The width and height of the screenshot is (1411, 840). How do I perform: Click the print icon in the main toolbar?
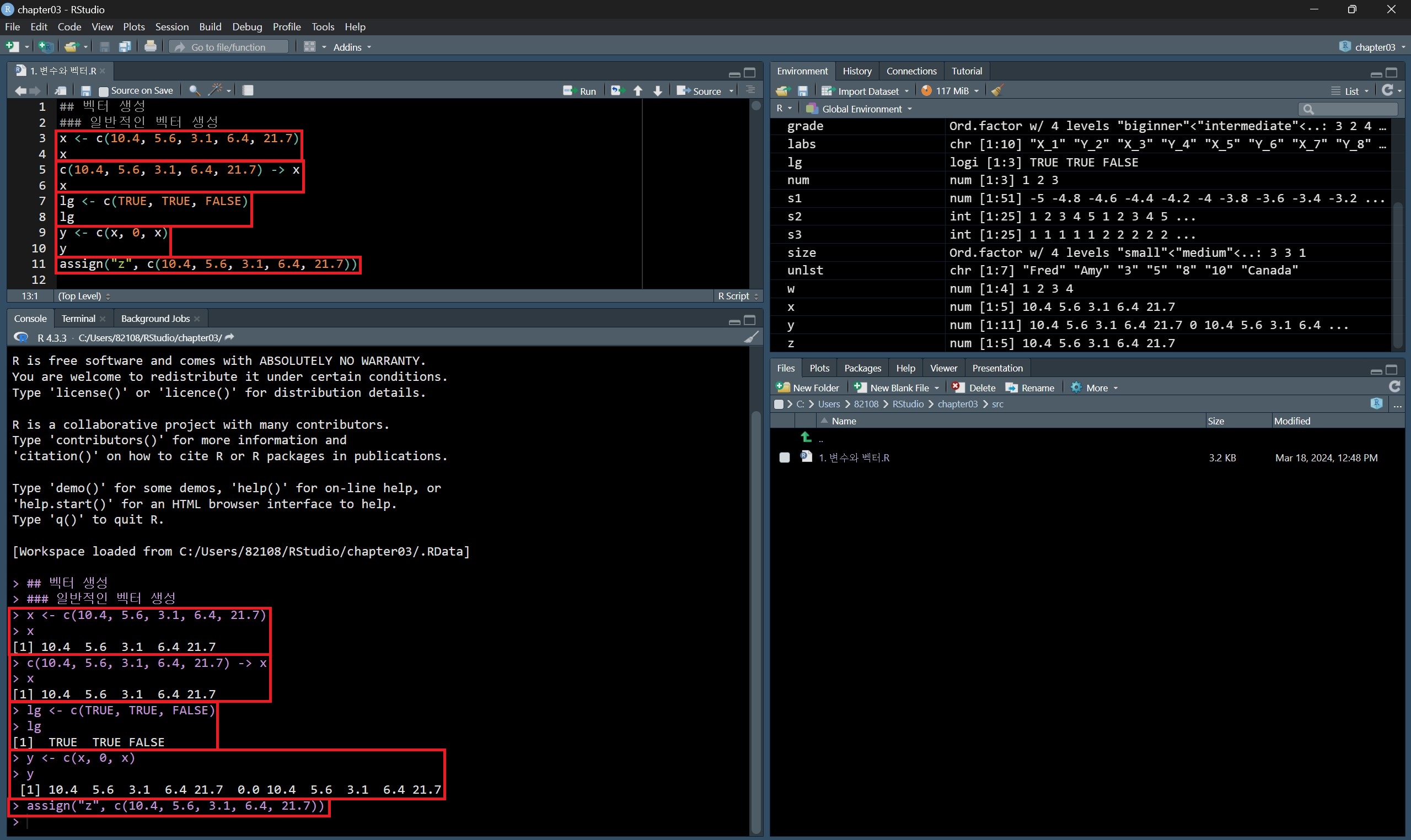pos(150,46)
